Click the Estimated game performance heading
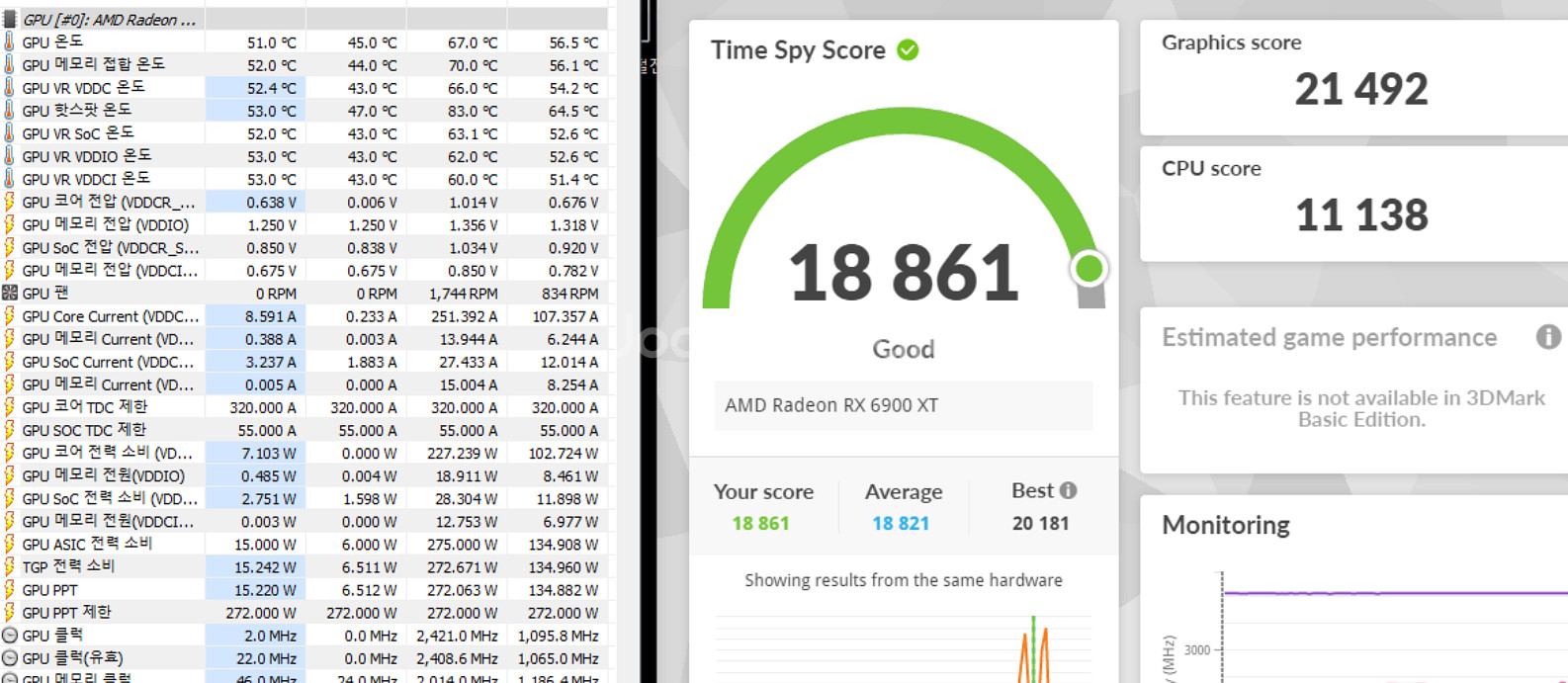This screenshot has height=683, width=1568. point(1329,337)
